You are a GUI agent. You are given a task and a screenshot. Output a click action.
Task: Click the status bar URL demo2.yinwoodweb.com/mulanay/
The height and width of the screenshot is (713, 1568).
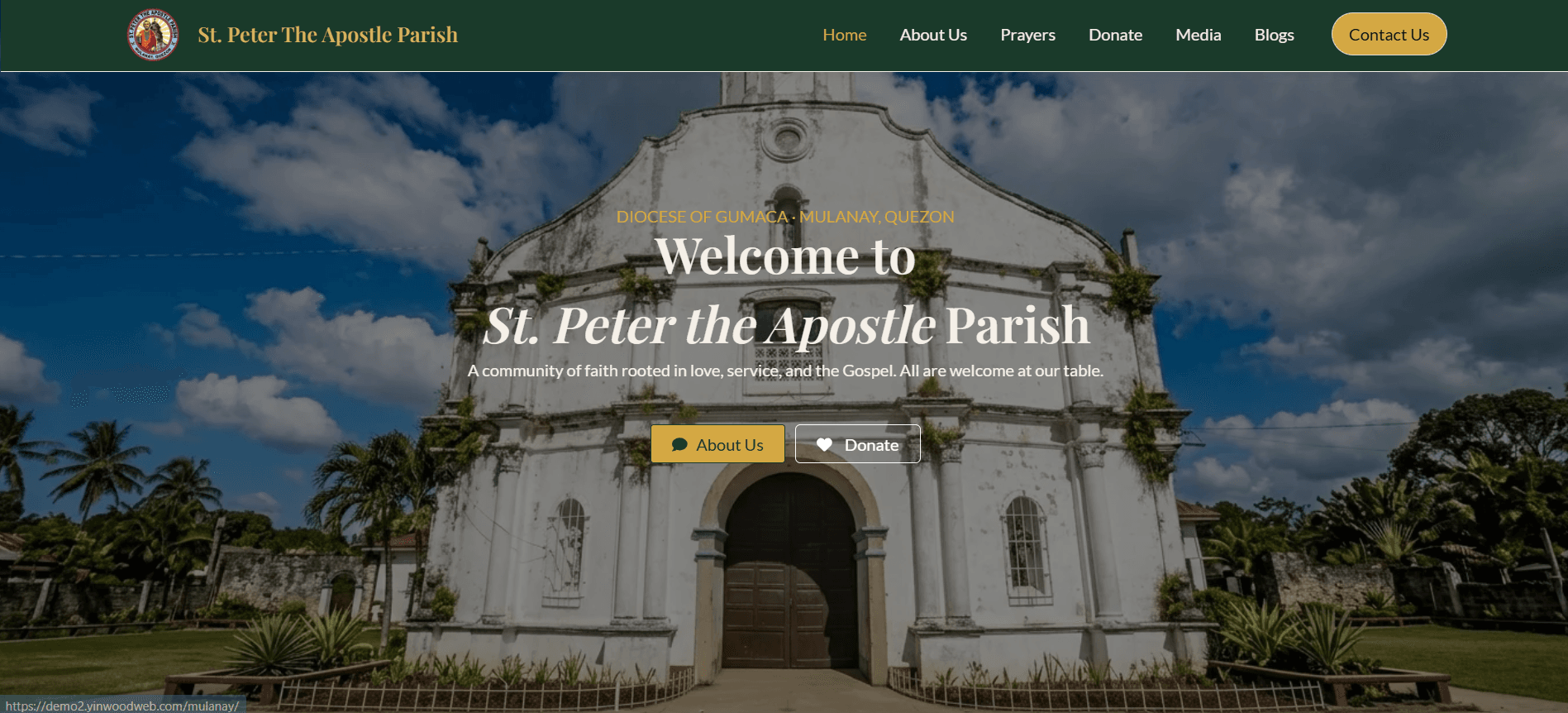(122, 706)
